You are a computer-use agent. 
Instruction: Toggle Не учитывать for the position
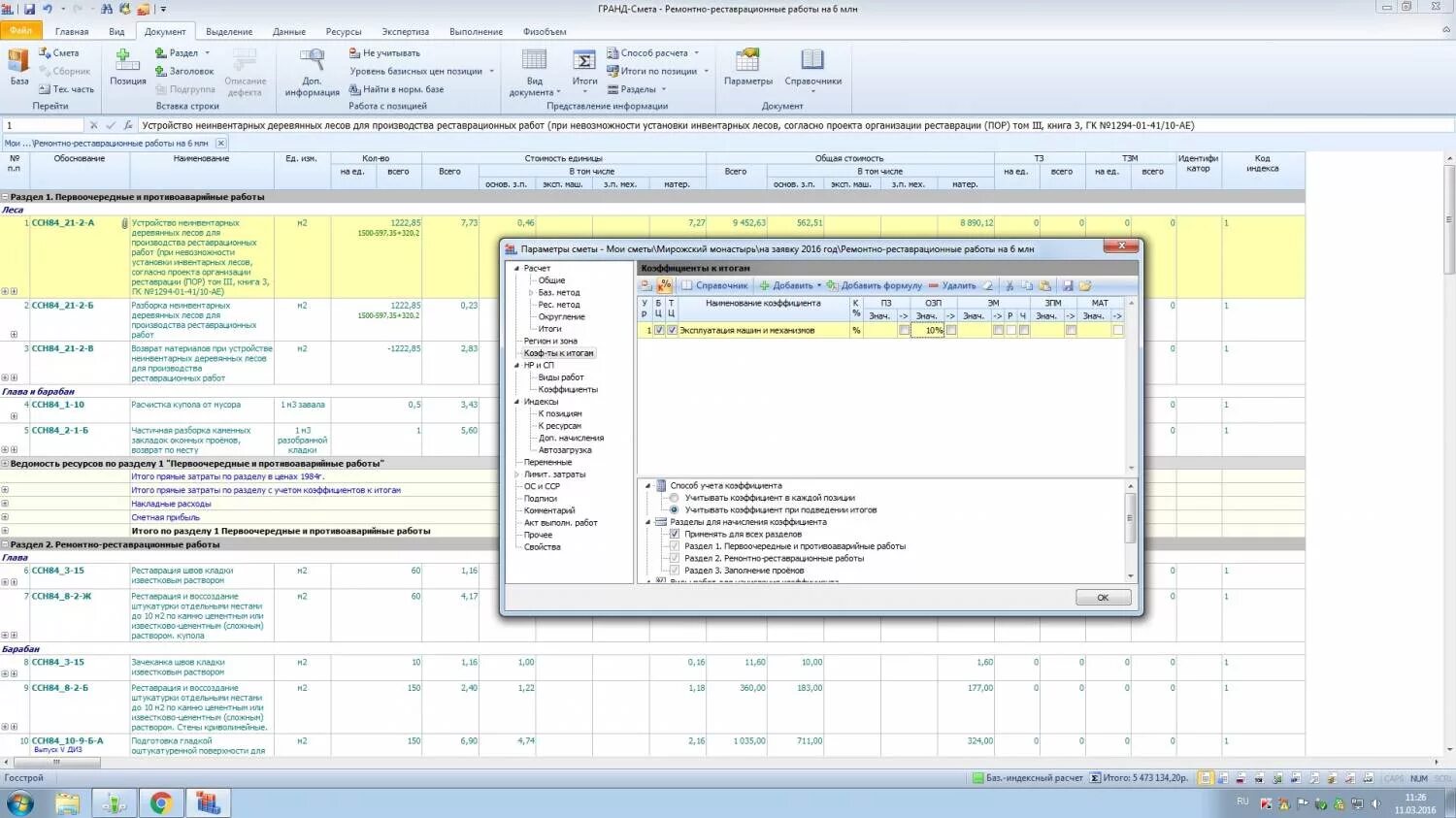(x=384, y=53)
